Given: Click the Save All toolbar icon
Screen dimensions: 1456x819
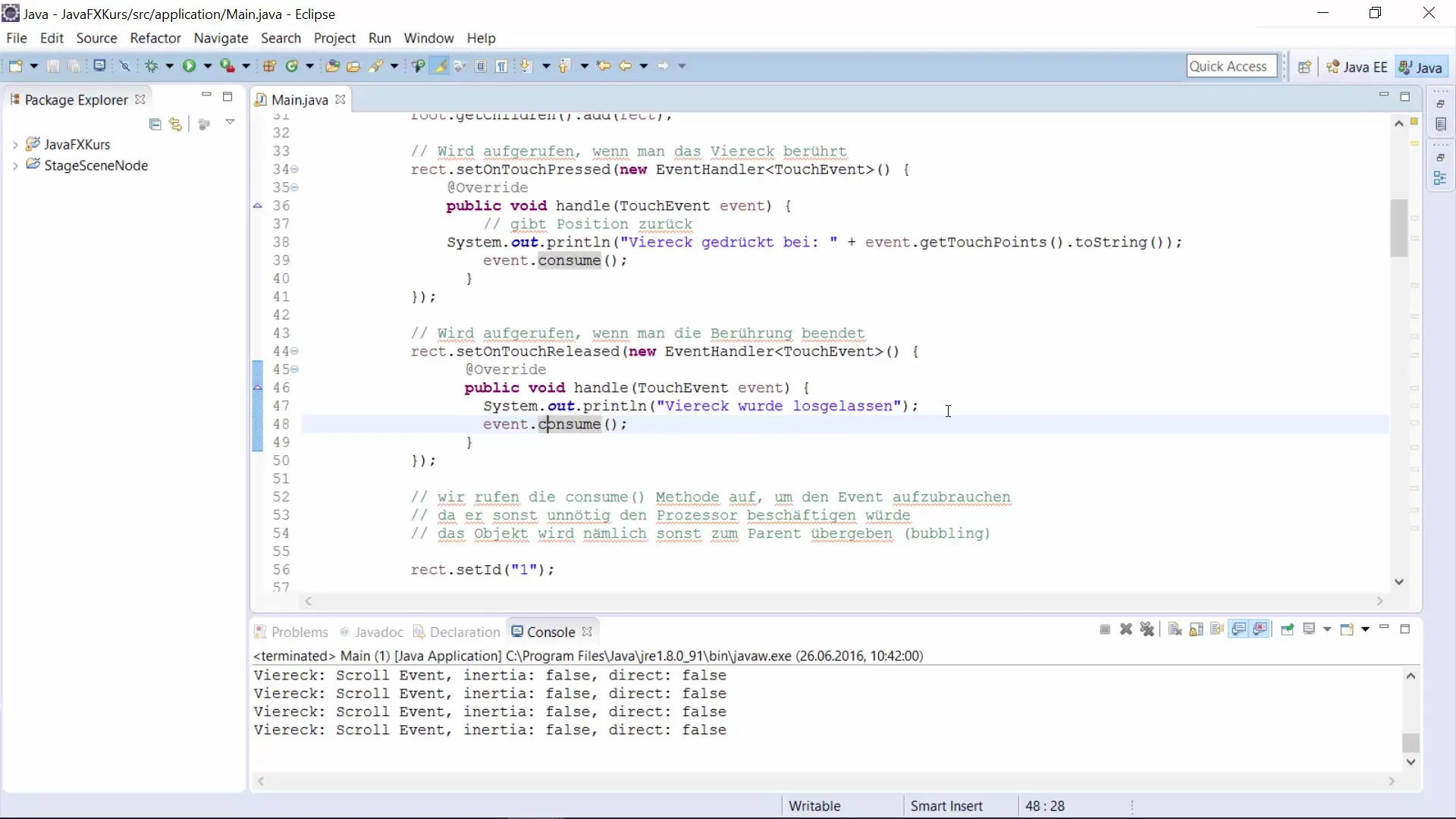Looking at the screenshot, I should coord(74,66).
